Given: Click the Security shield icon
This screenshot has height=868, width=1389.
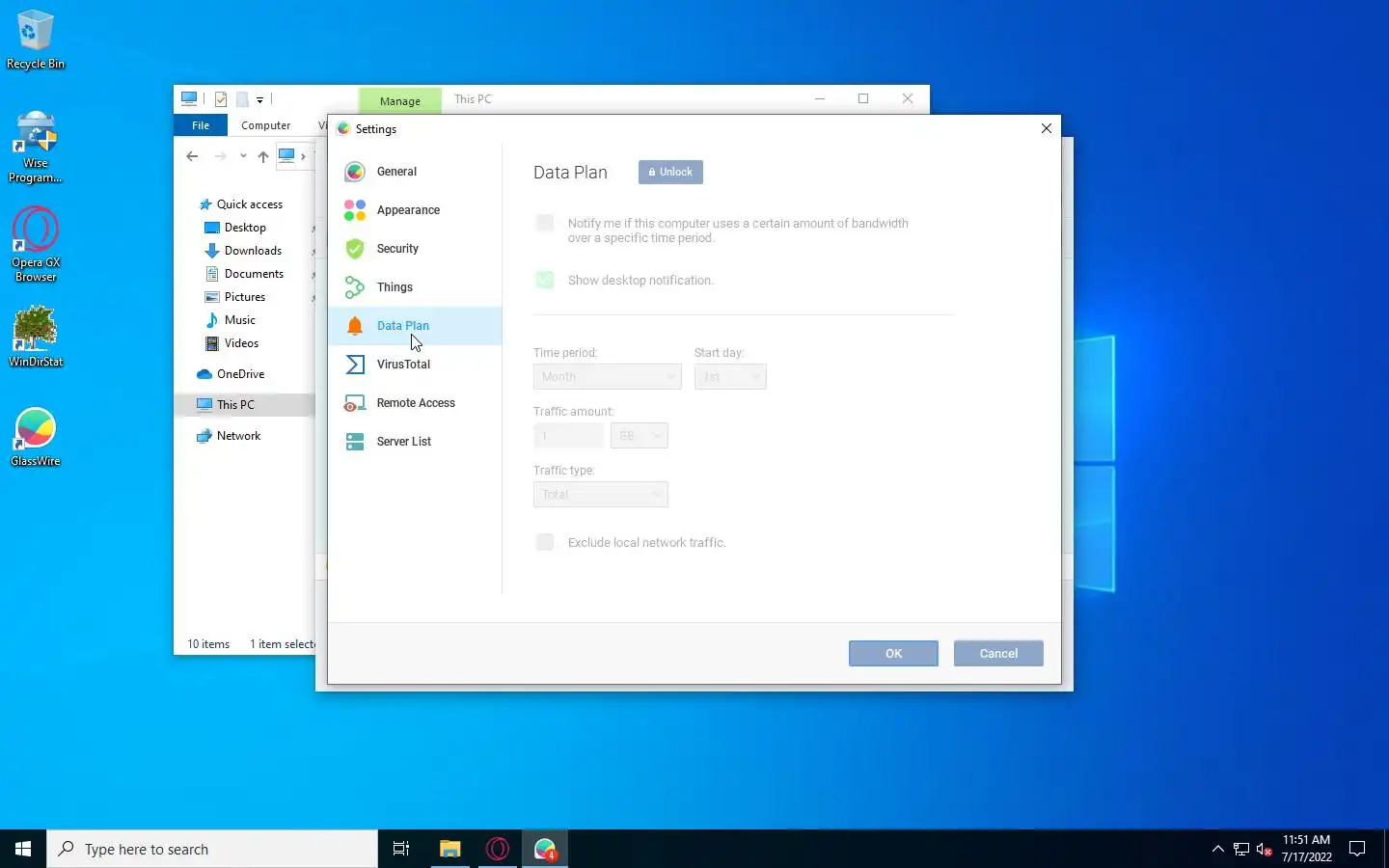Looking at the screenshot, I should 355,249.
